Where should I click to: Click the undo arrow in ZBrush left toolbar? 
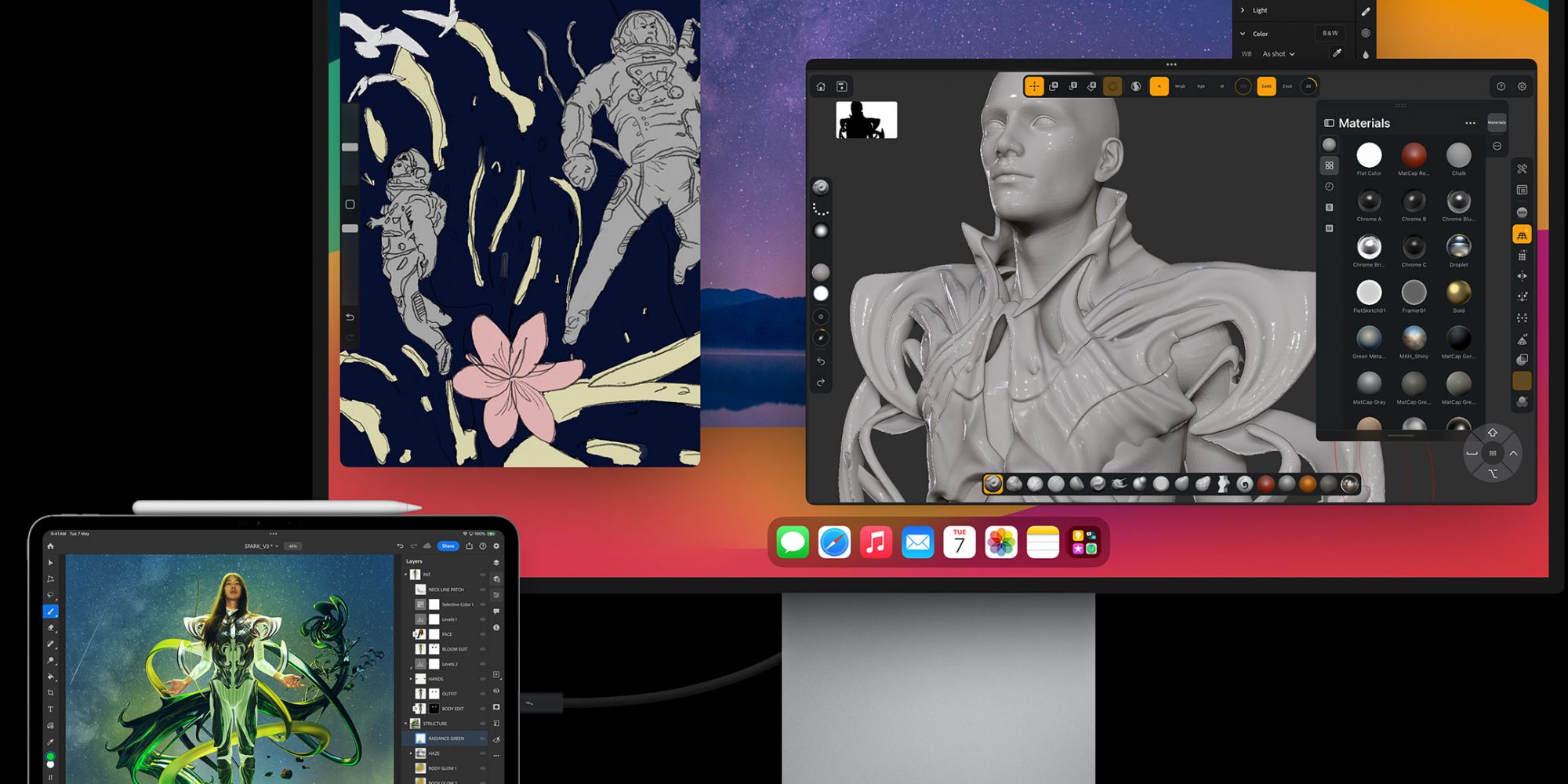(821, 361)
